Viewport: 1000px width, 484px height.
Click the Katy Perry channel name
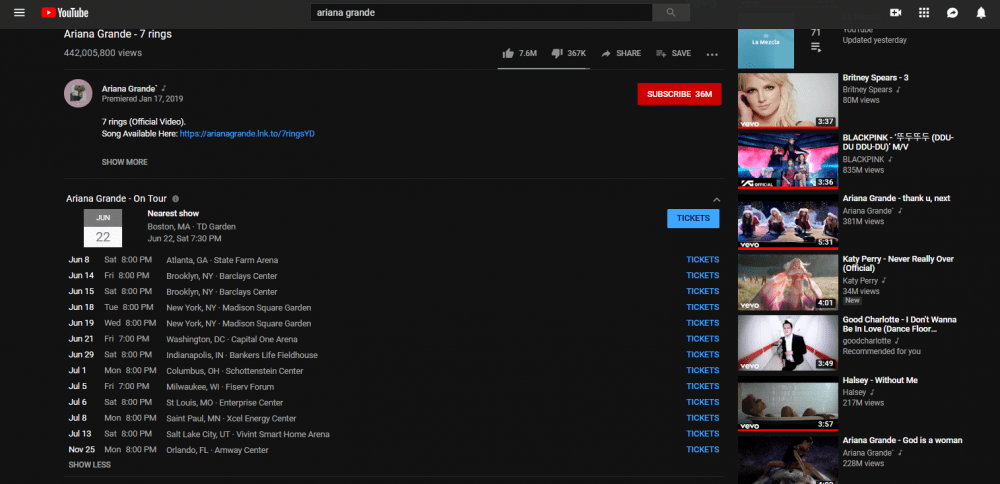click(860, 281)
